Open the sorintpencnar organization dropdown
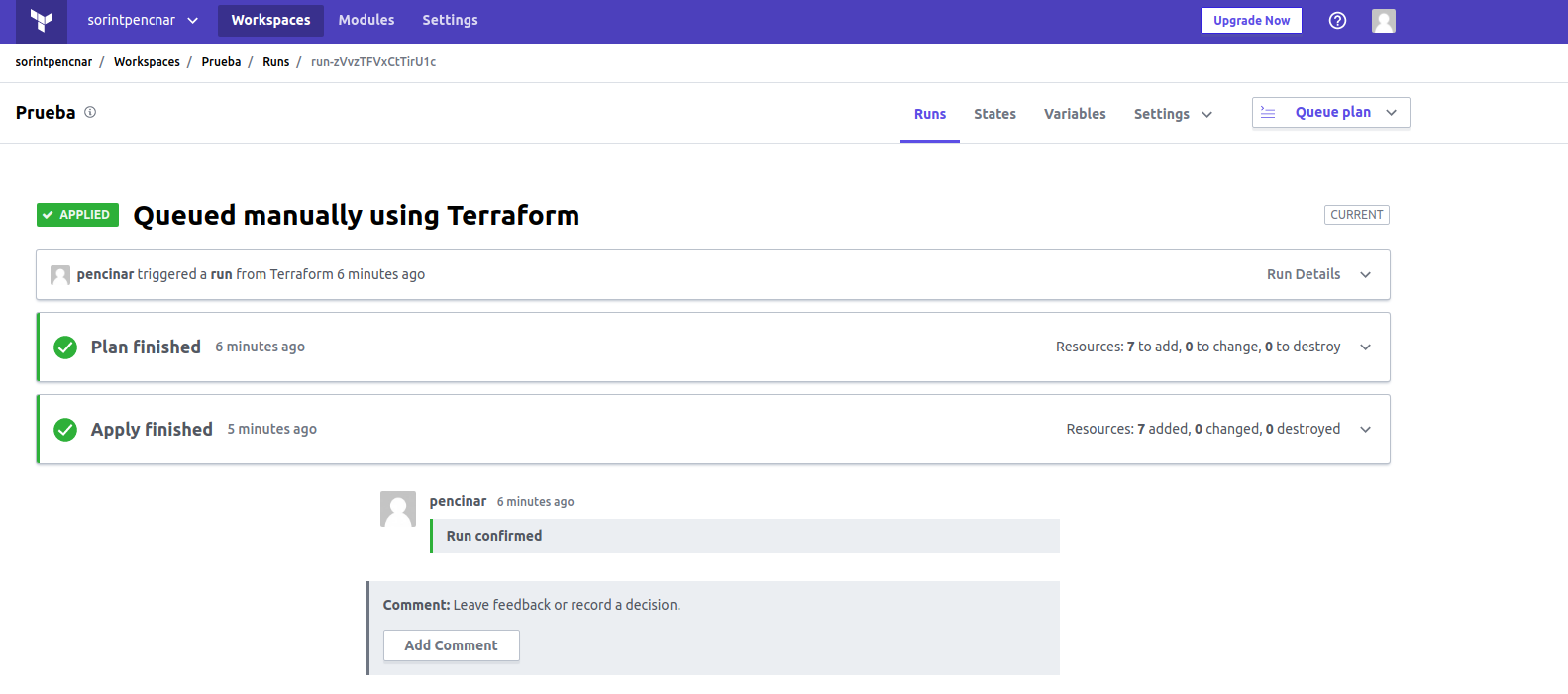This screenshot has width=1568, height=694. pos(143,20)
